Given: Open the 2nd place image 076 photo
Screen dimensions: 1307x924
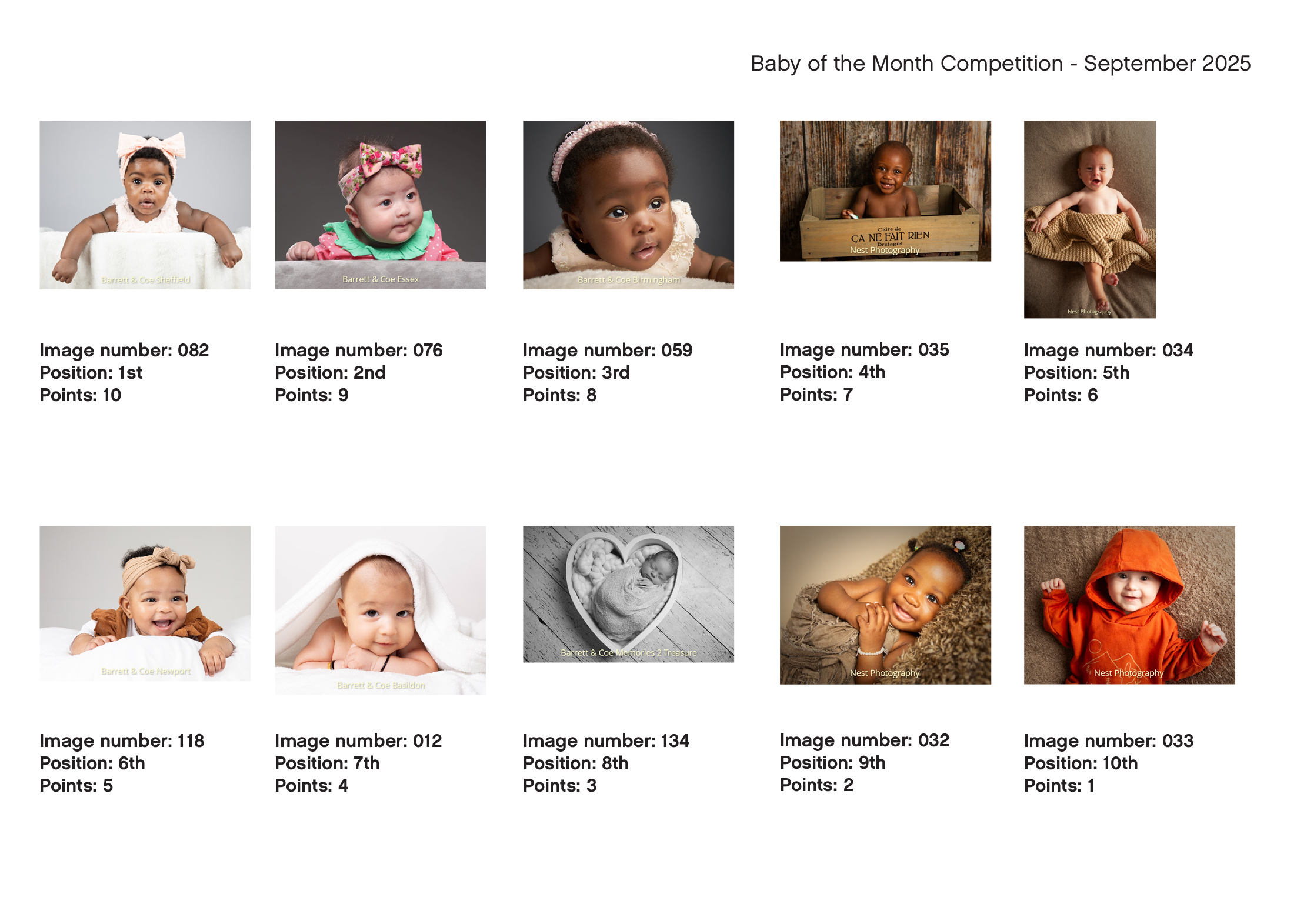Looking at the screenshot, I should pyautogui.click(x=380, y=205).
